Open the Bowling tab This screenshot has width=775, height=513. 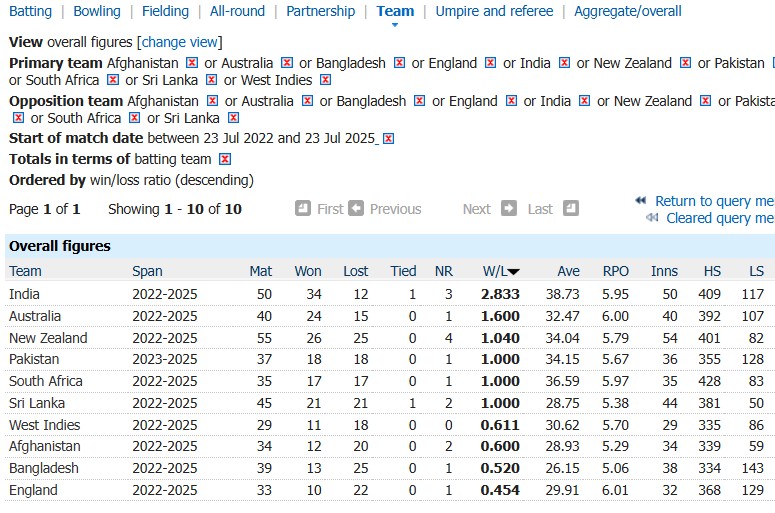click(97, 11)
